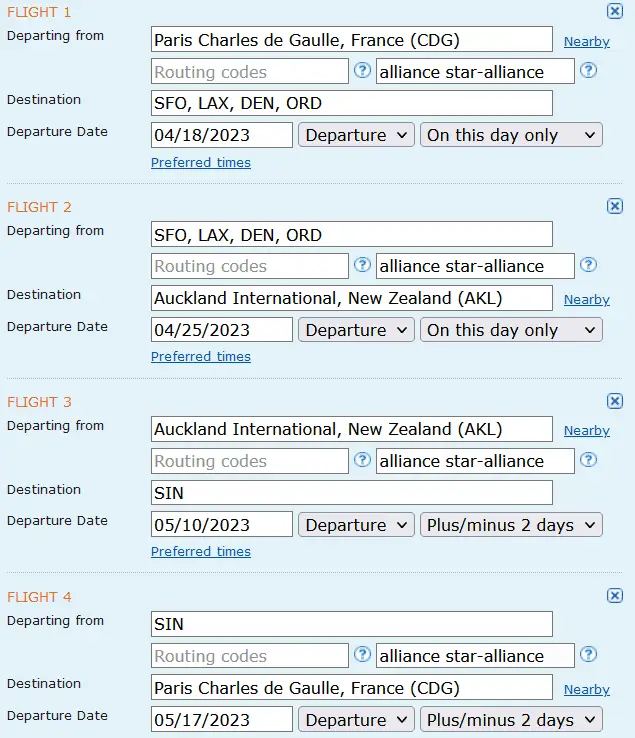
Task: Open Flight 2 routing codes help icon
Action: [x=363, y=266]
